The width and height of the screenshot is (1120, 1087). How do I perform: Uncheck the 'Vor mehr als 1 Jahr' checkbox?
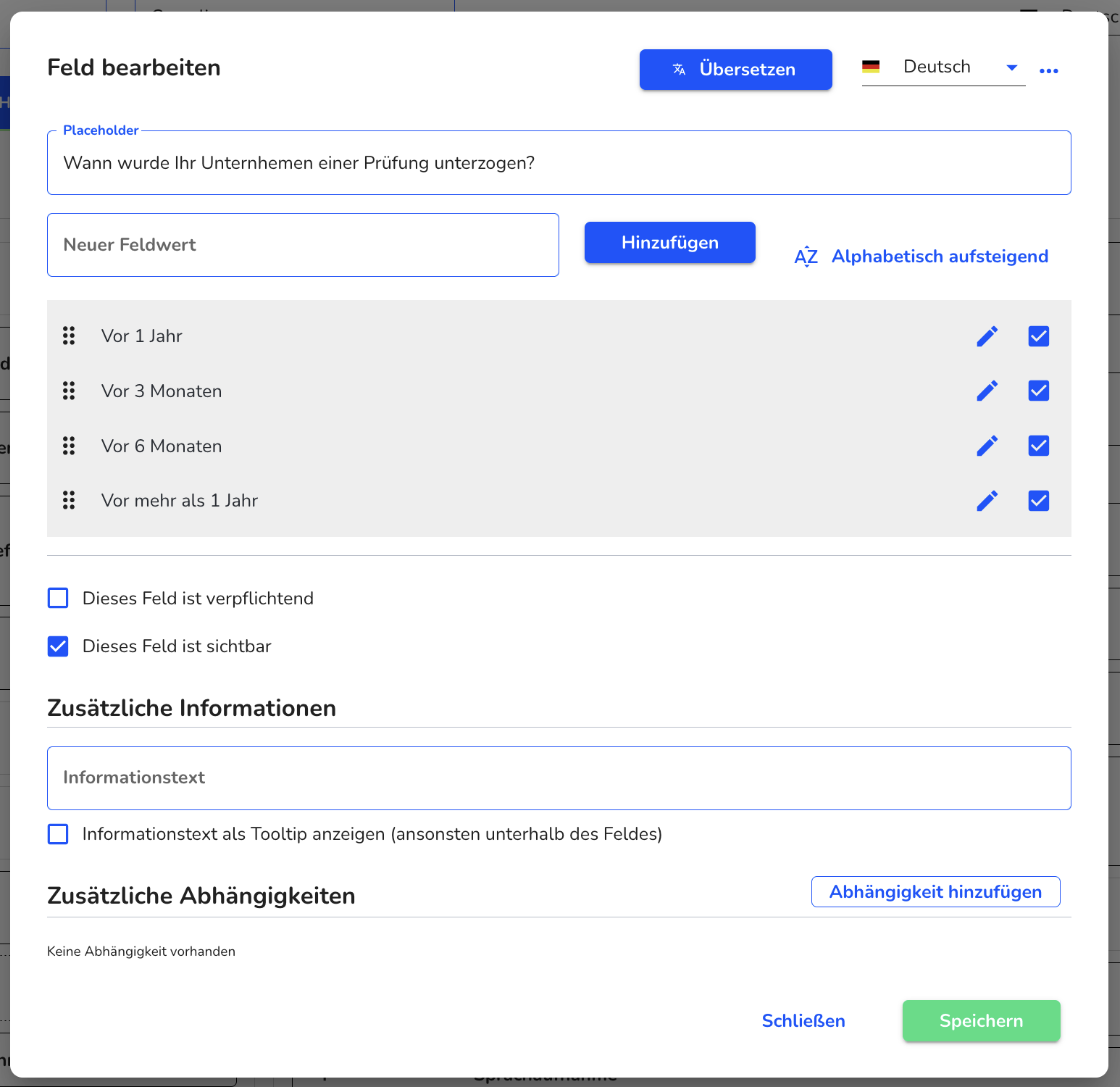[x=1038, y=501]
